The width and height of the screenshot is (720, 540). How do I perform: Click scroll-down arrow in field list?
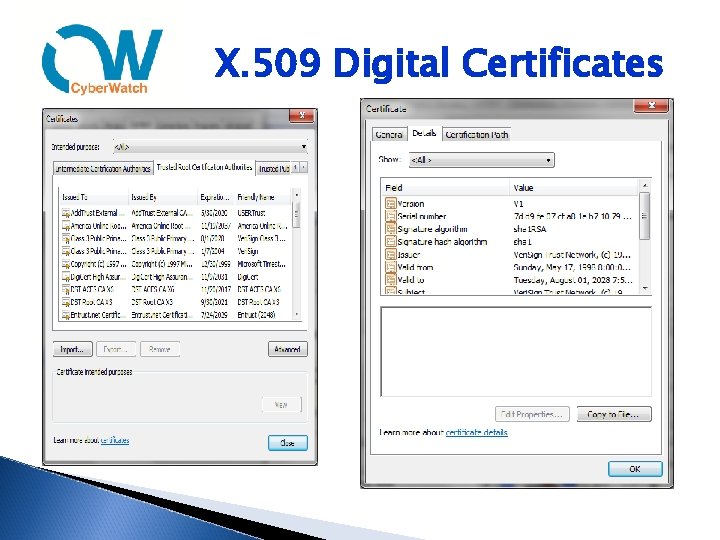(x=644, y=289)
